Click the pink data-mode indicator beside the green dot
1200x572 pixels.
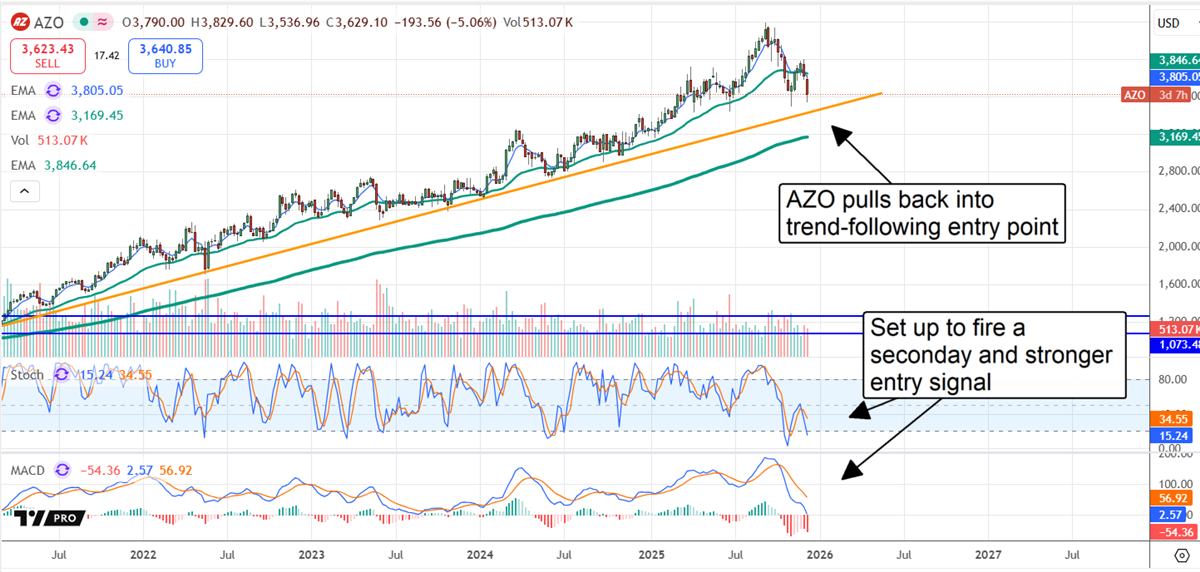pyautogui.click(x=104, y=22)
